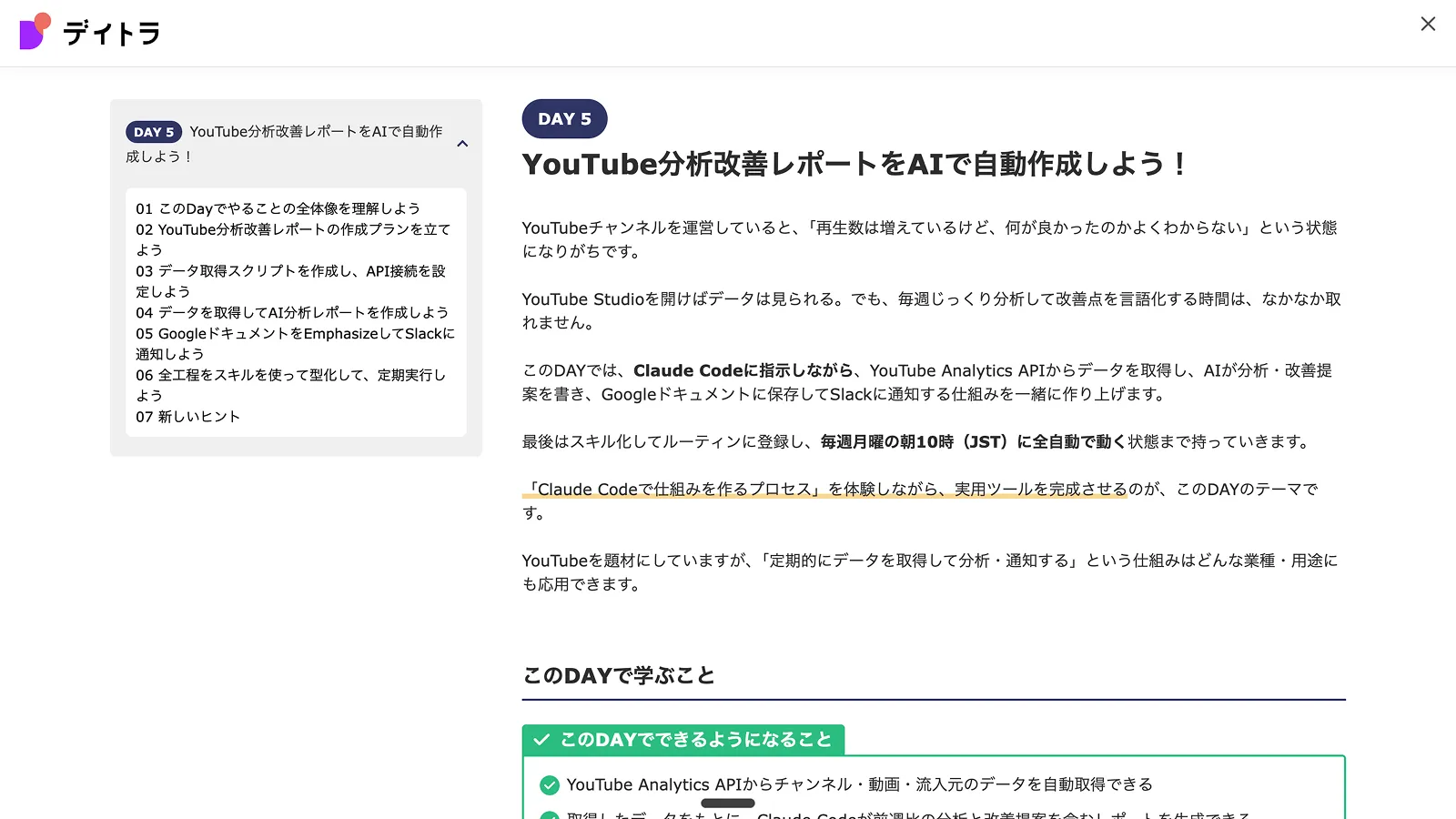The width and height of the screenshot is (1456, 819).
Task: Click the green check icon beside YouTube Analytics API
Action: pyautogui.click(x=550, y=784)
